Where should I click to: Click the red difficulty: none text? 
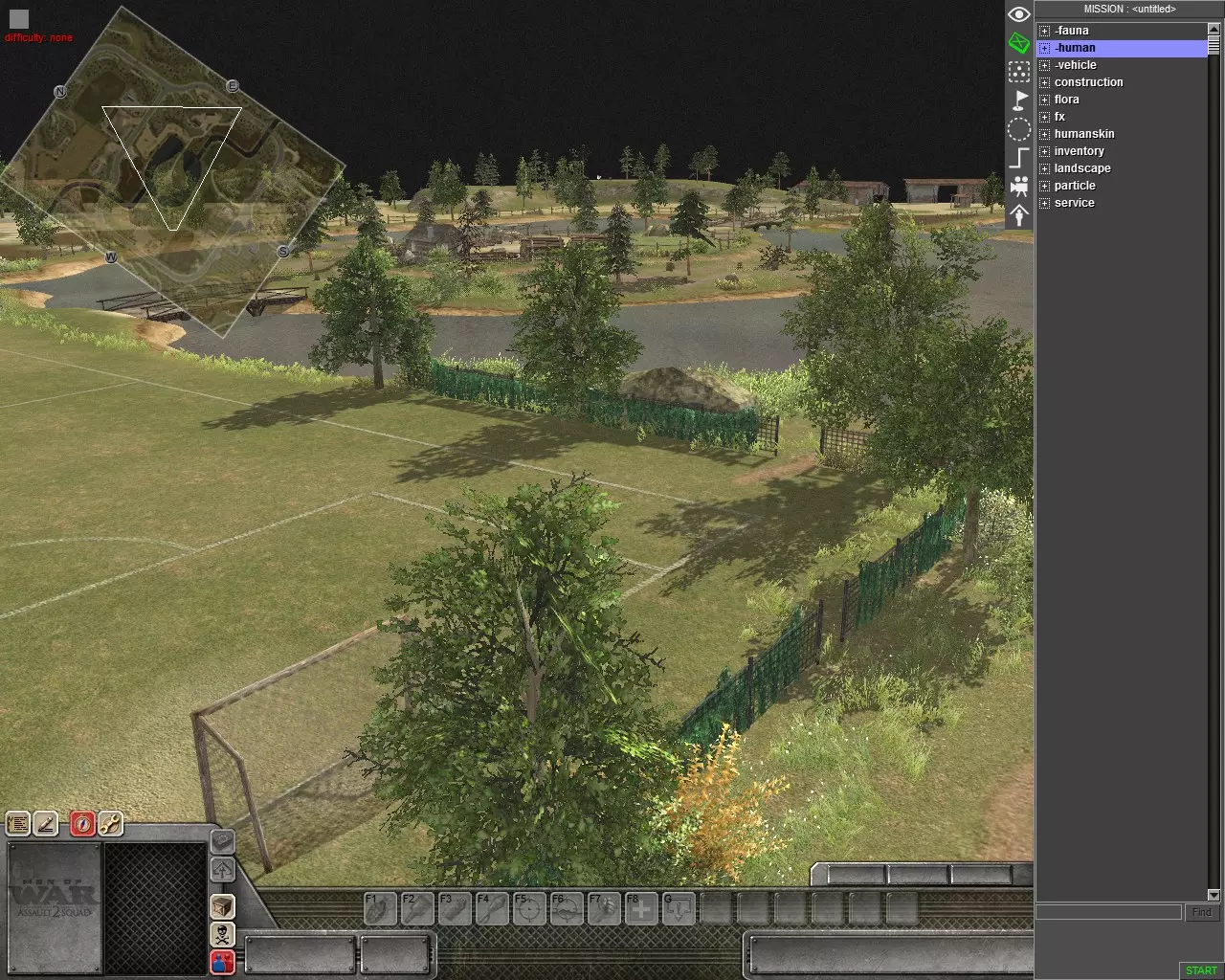[x=38, y=38]
